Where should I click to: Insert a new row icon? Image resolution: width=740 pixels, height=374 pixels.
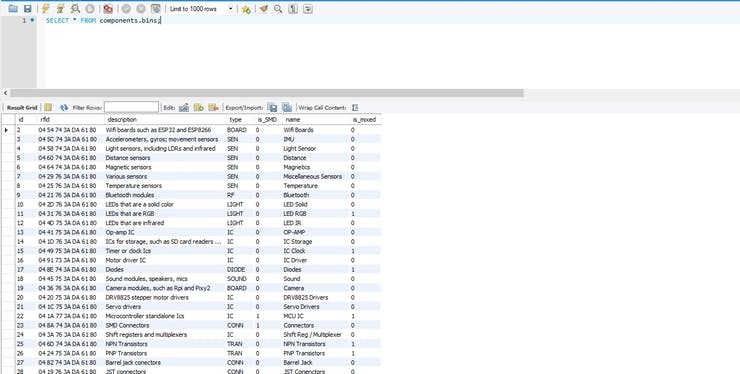(x=199, y=108)
